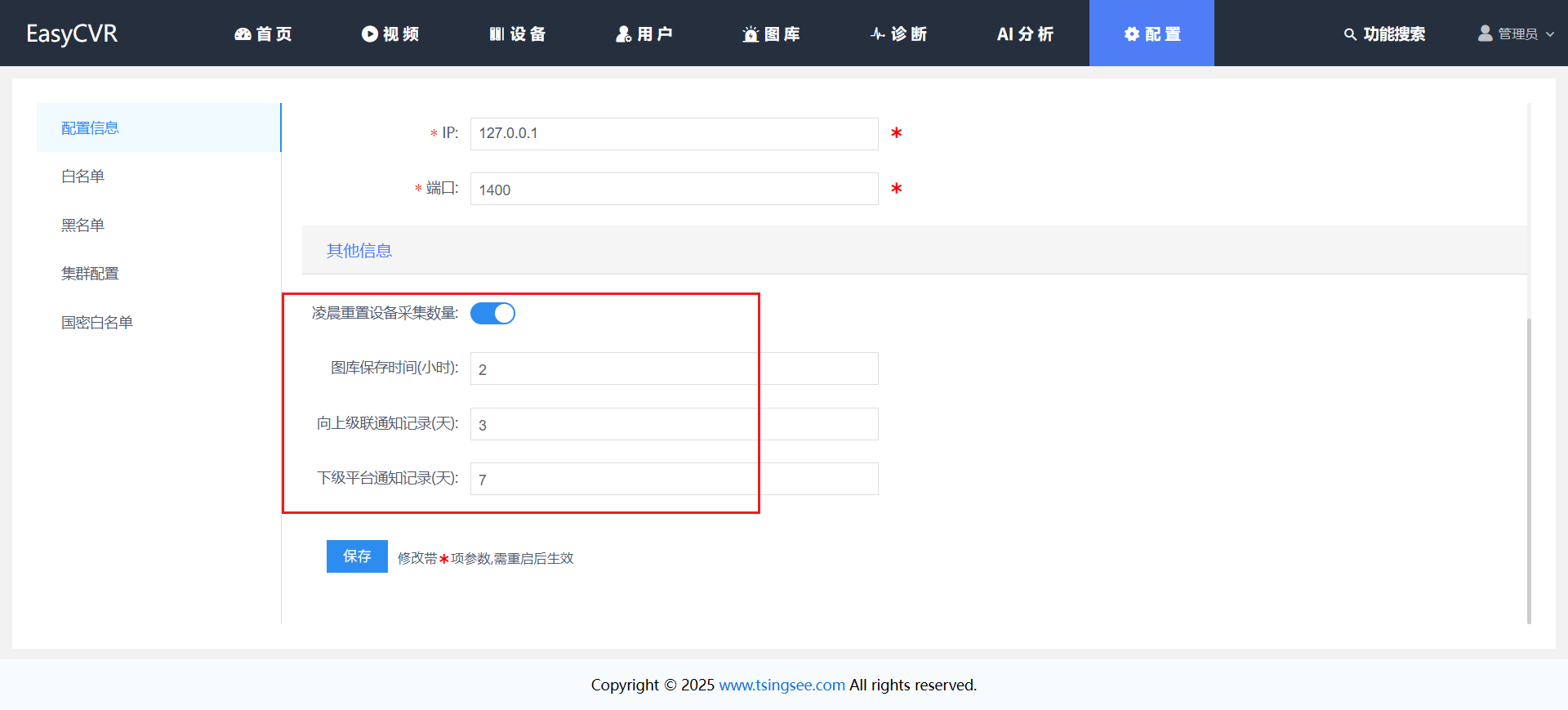Click the user icon beside 用户
This screenshot has width=1568, height=710.
(x=624, y=33)
